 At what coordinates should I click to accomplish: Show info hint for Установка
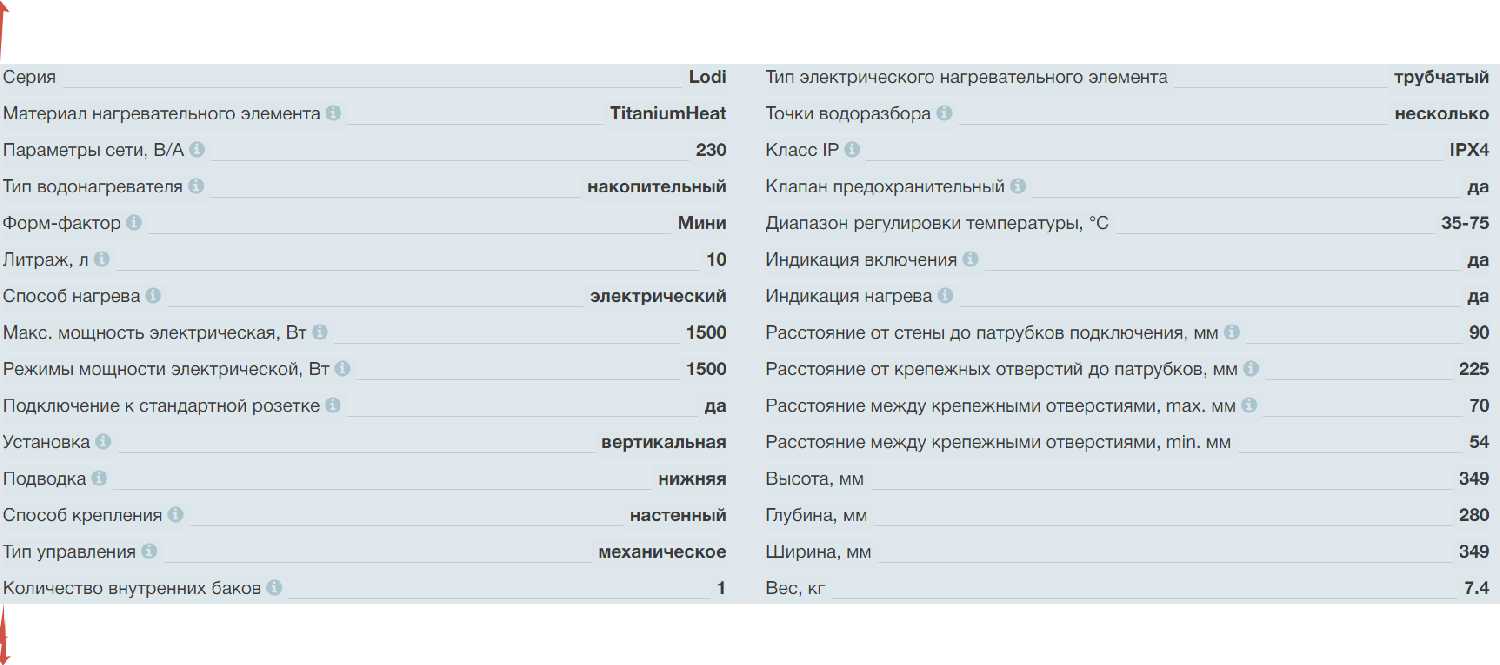103,442
